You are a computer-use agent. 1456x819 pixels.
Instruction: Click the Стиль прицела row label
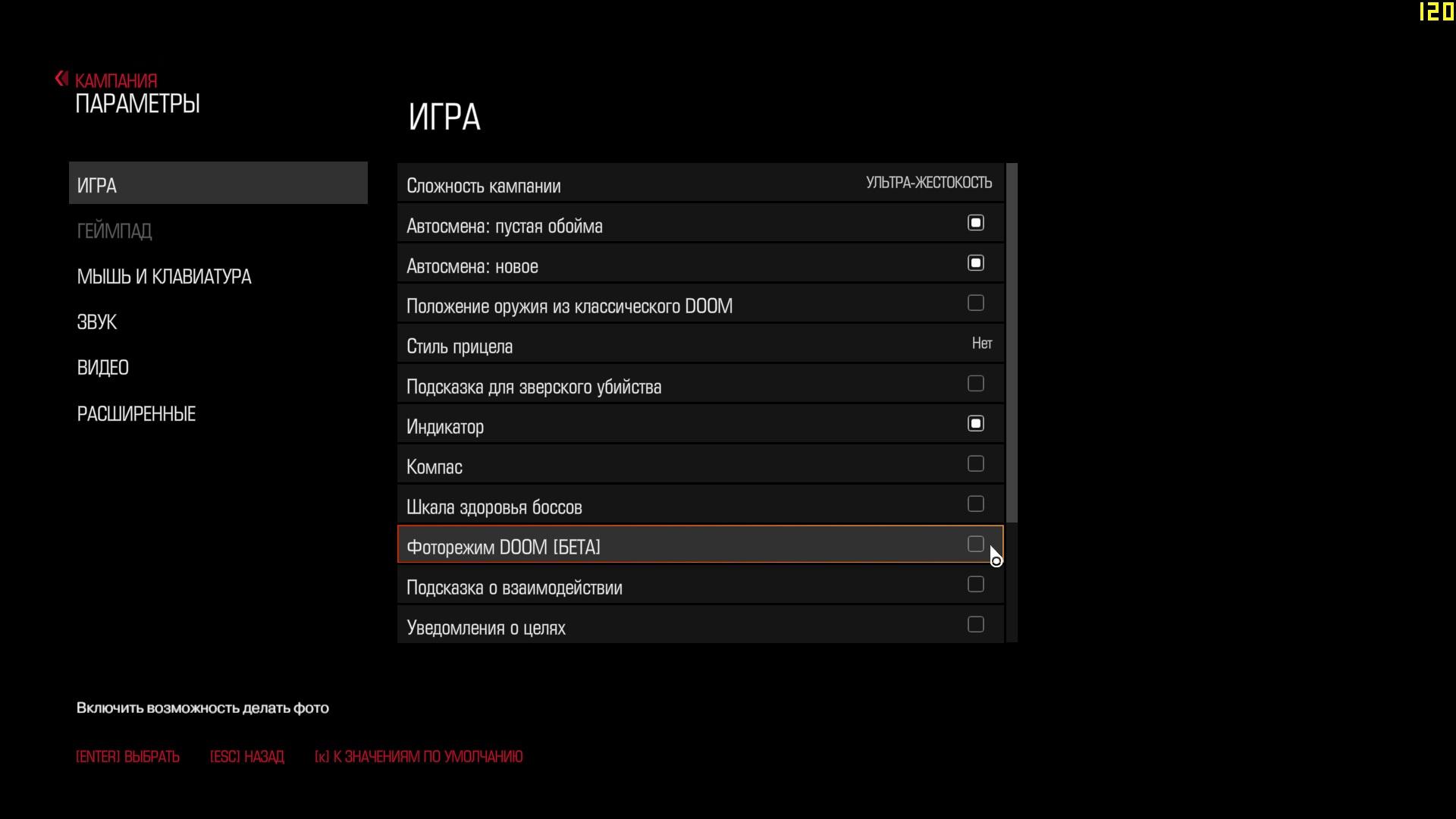(x=460, y=347)
